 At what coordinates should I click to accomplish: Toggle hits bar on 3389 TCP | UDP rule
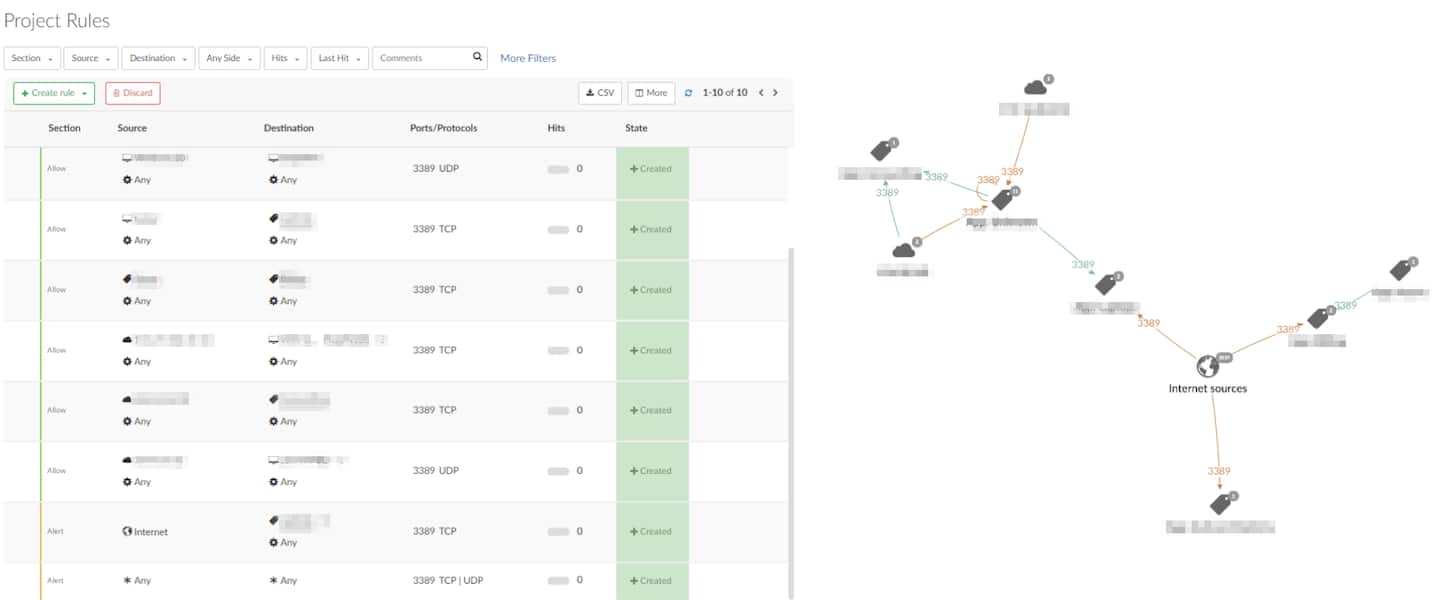[558, 581]
